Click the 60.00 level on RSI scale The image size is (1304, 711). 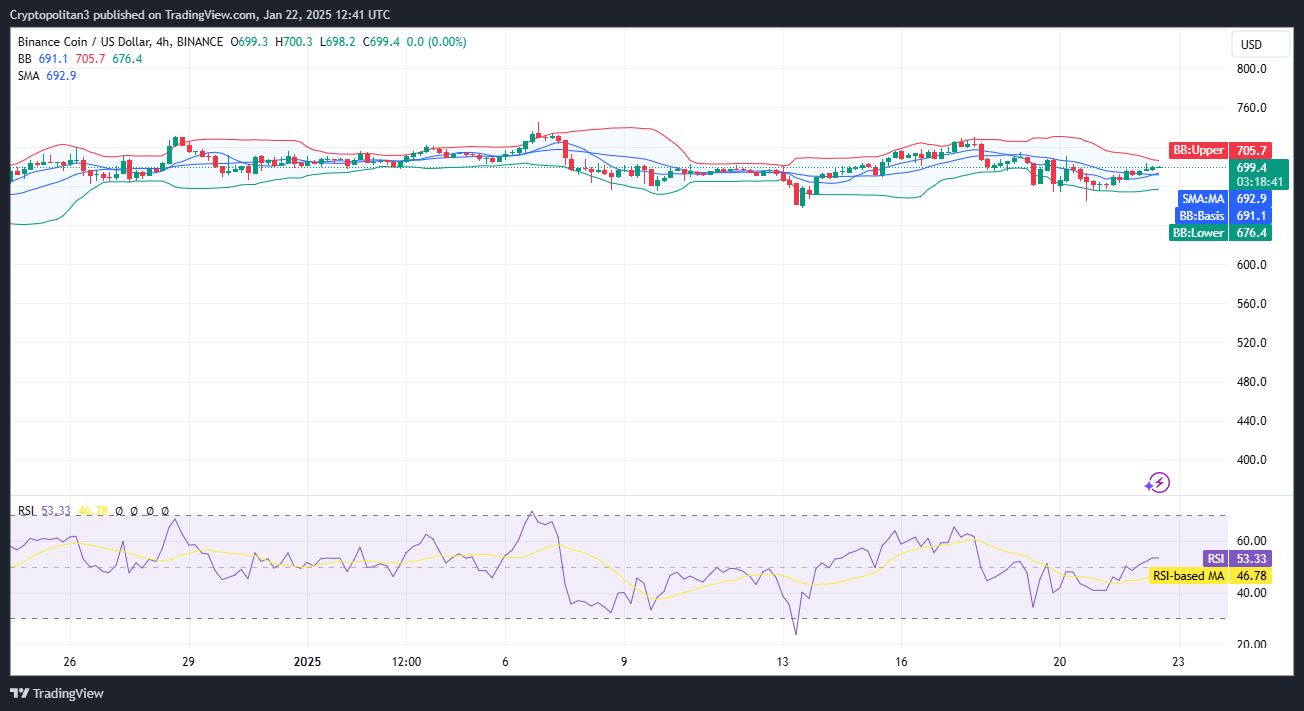tap(1251, 541)
